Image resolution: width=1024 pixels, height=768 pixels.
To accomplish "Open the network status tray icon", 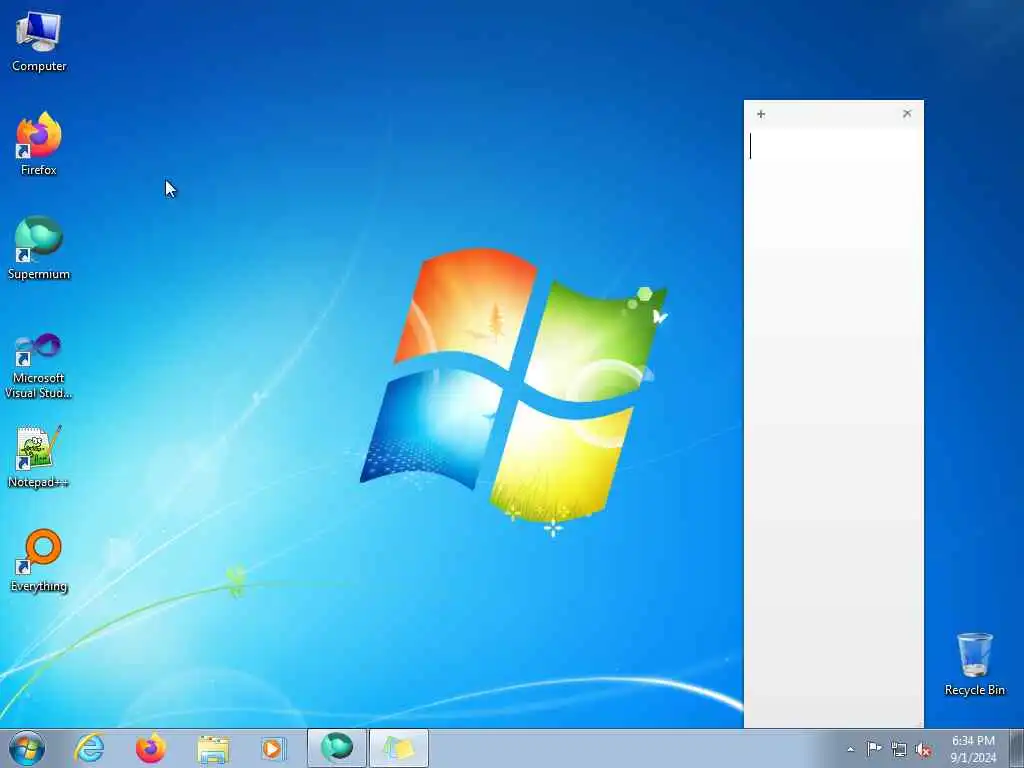I will tap(899, 749).
